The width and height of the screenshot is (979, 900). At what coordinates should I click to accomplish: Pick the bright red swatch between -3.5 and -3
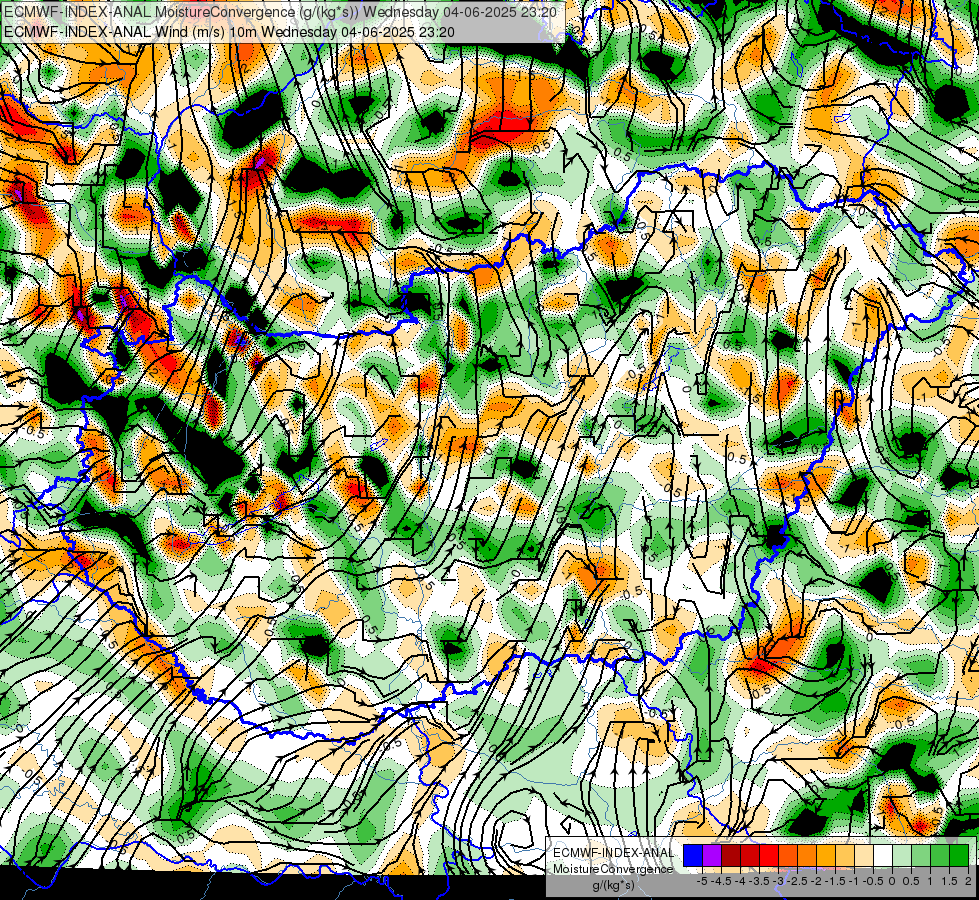(x=769, y=855)
